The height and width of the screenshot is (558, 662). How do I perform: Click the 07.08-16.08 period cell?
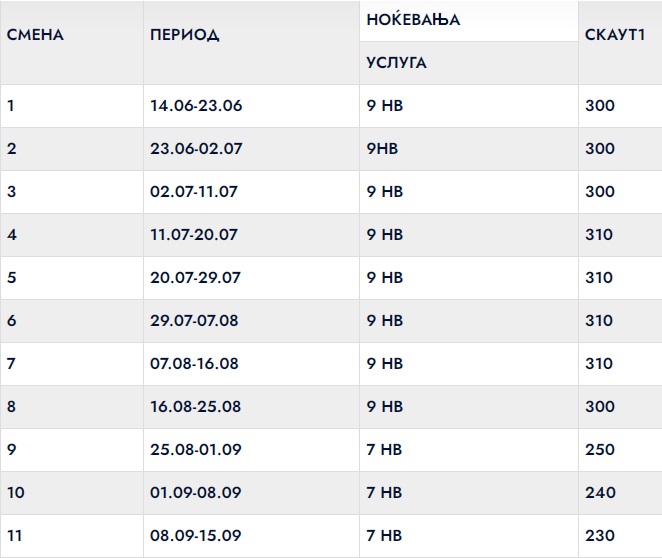(x=195, y=364)
